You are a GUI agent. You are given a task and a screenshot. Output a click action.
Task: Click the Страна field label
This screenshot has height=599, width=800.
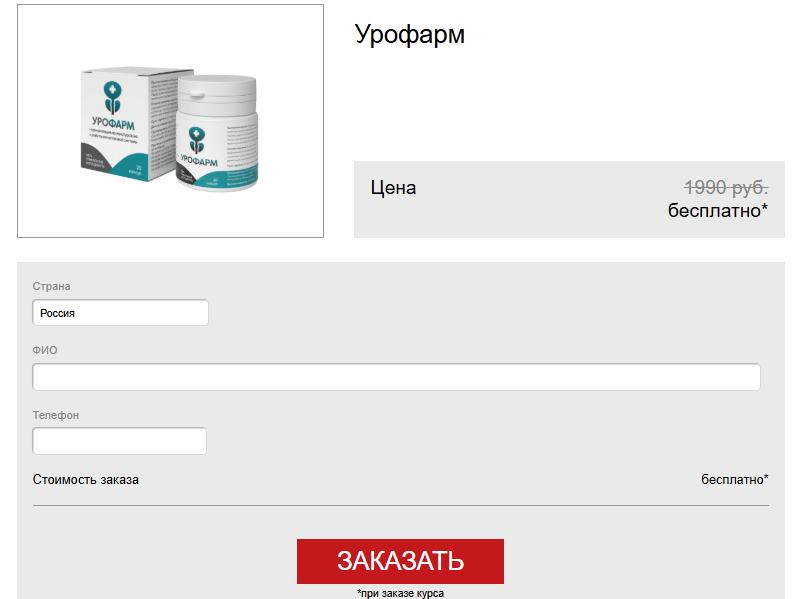(x=52, y=286)
